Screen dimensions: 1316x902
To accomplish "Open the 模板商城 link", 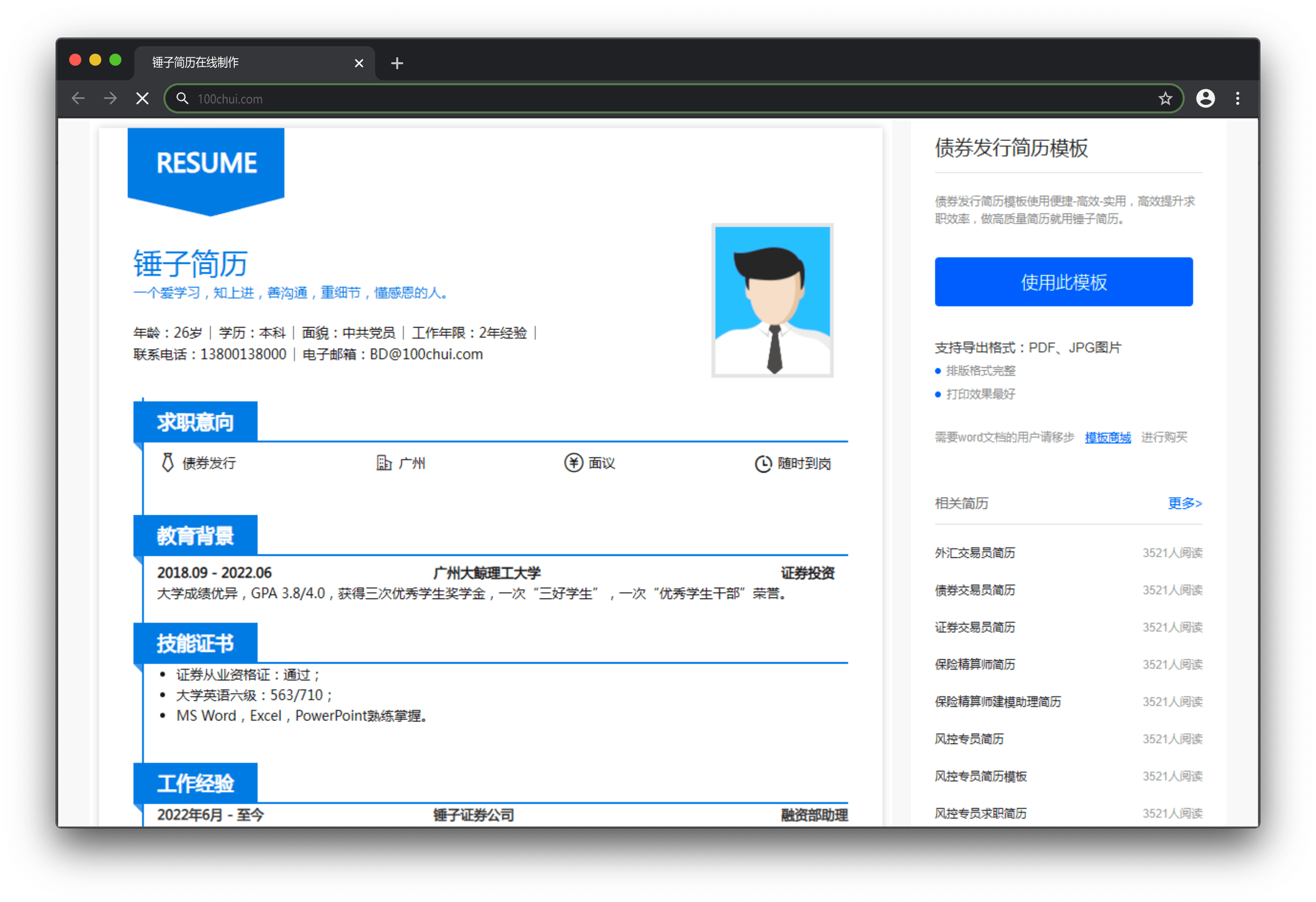I will pyautogui.click(x=1107, y=437).
